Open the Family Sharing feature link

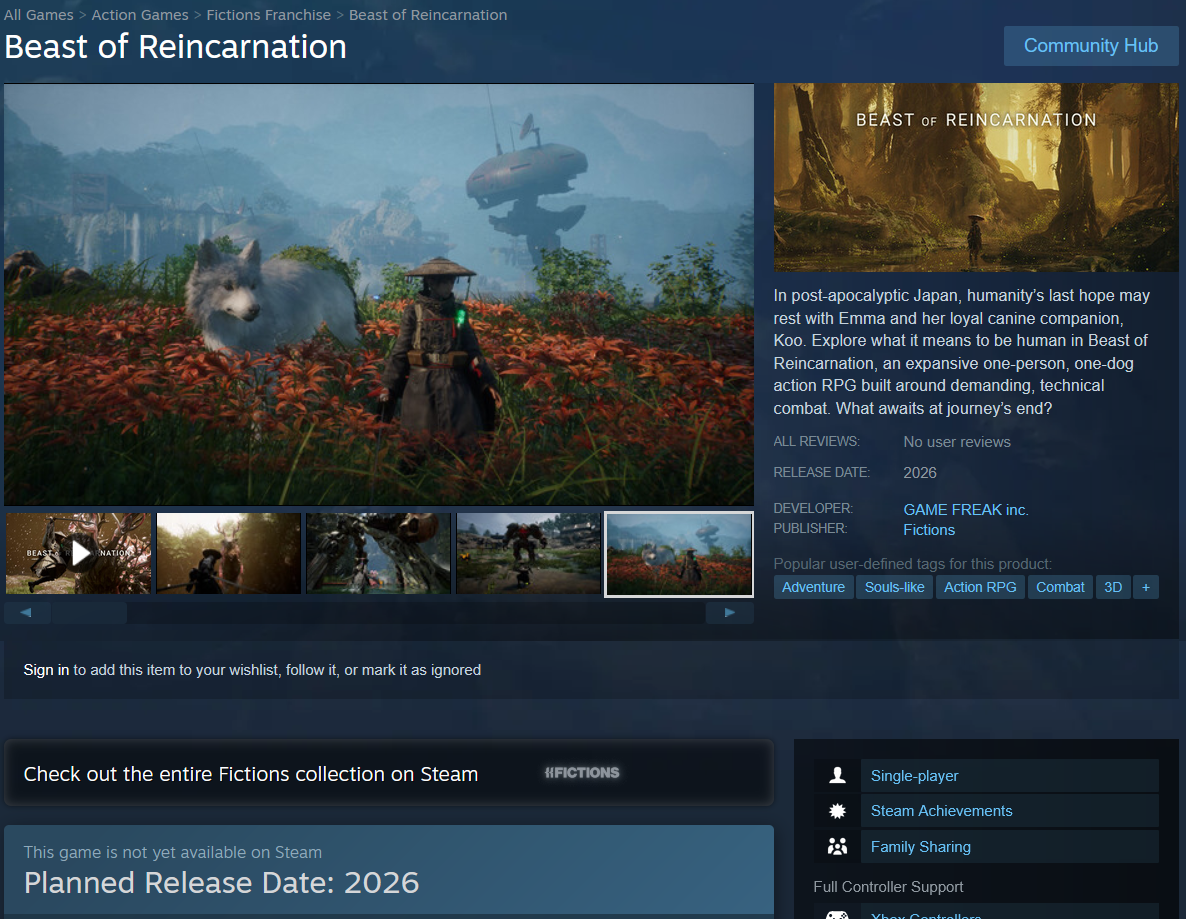(x=1009, y=847)
